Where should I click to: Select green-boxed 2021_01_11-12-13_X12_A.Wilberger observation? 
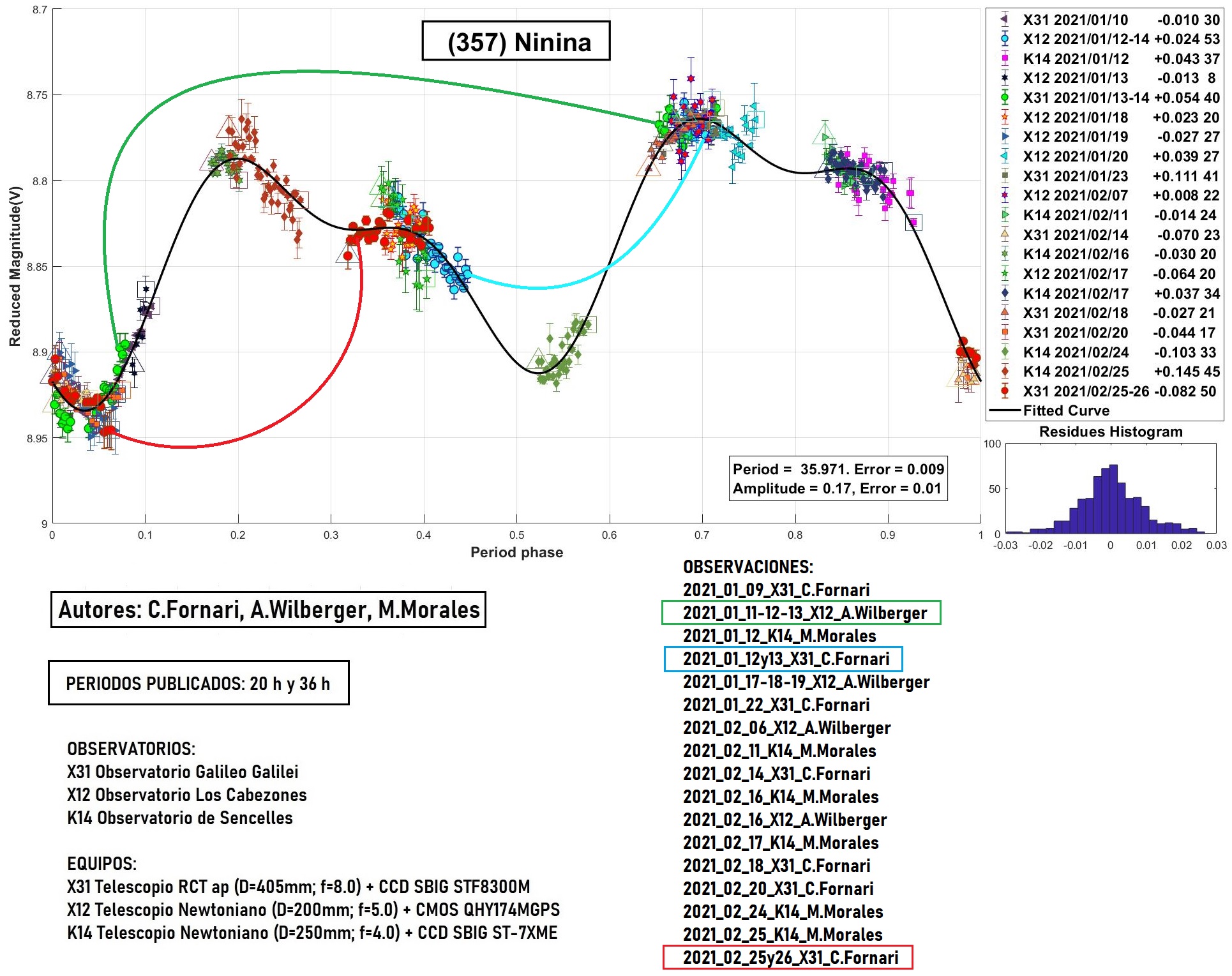[801, 613]
